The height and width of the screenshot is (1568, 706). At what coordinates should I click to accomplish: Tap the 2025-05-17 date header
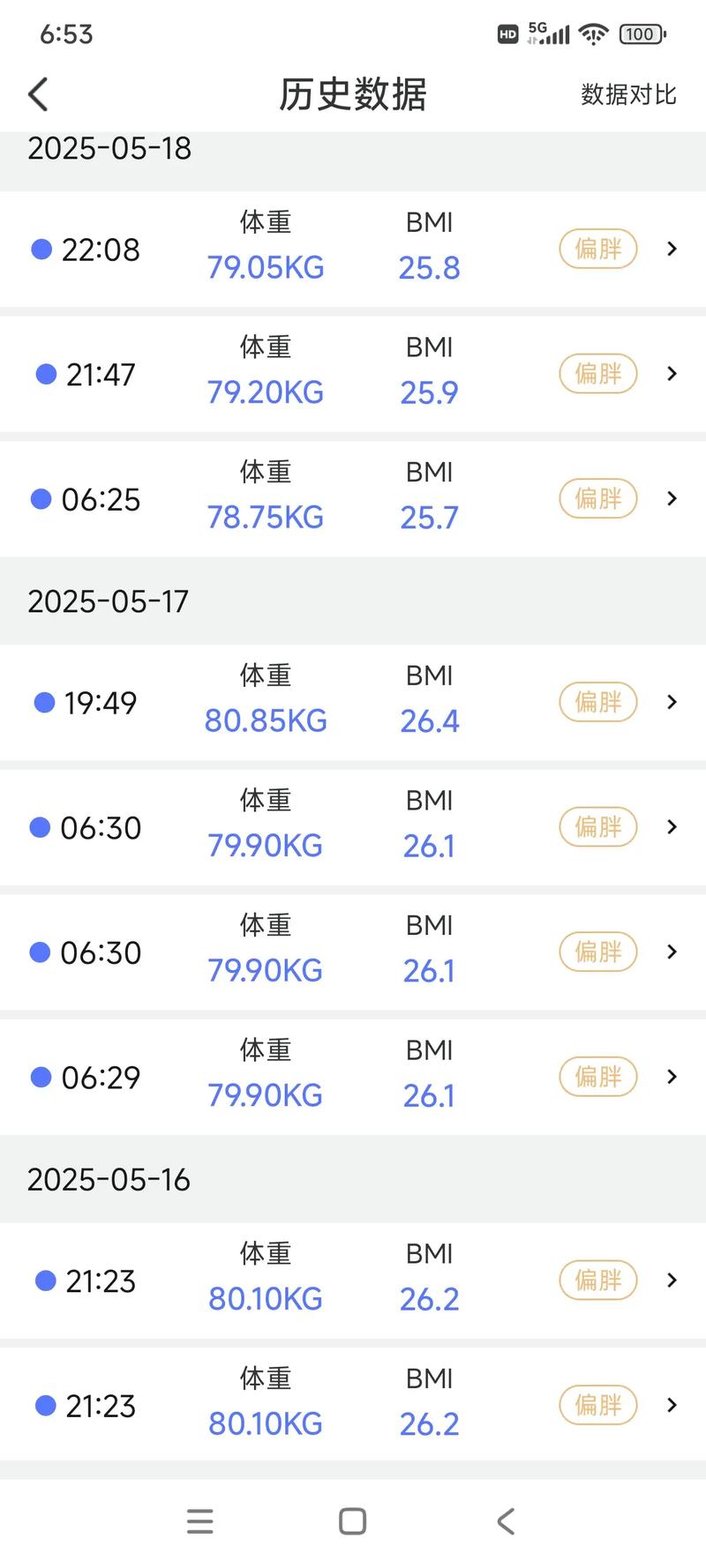109,601
